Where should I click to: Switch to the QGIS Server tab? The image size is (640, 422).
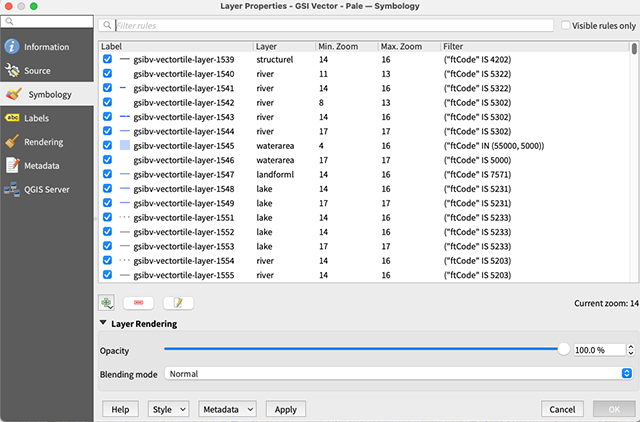[47, 189]
